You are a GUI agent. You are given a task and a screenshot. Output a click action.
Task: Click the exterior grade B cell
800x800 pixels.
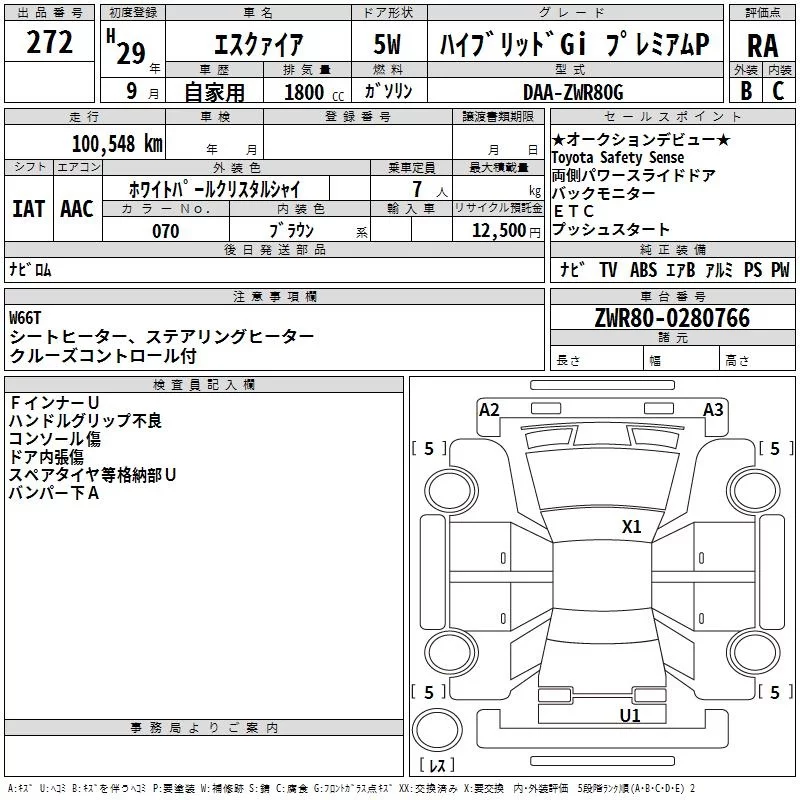(x=745, y=91)
